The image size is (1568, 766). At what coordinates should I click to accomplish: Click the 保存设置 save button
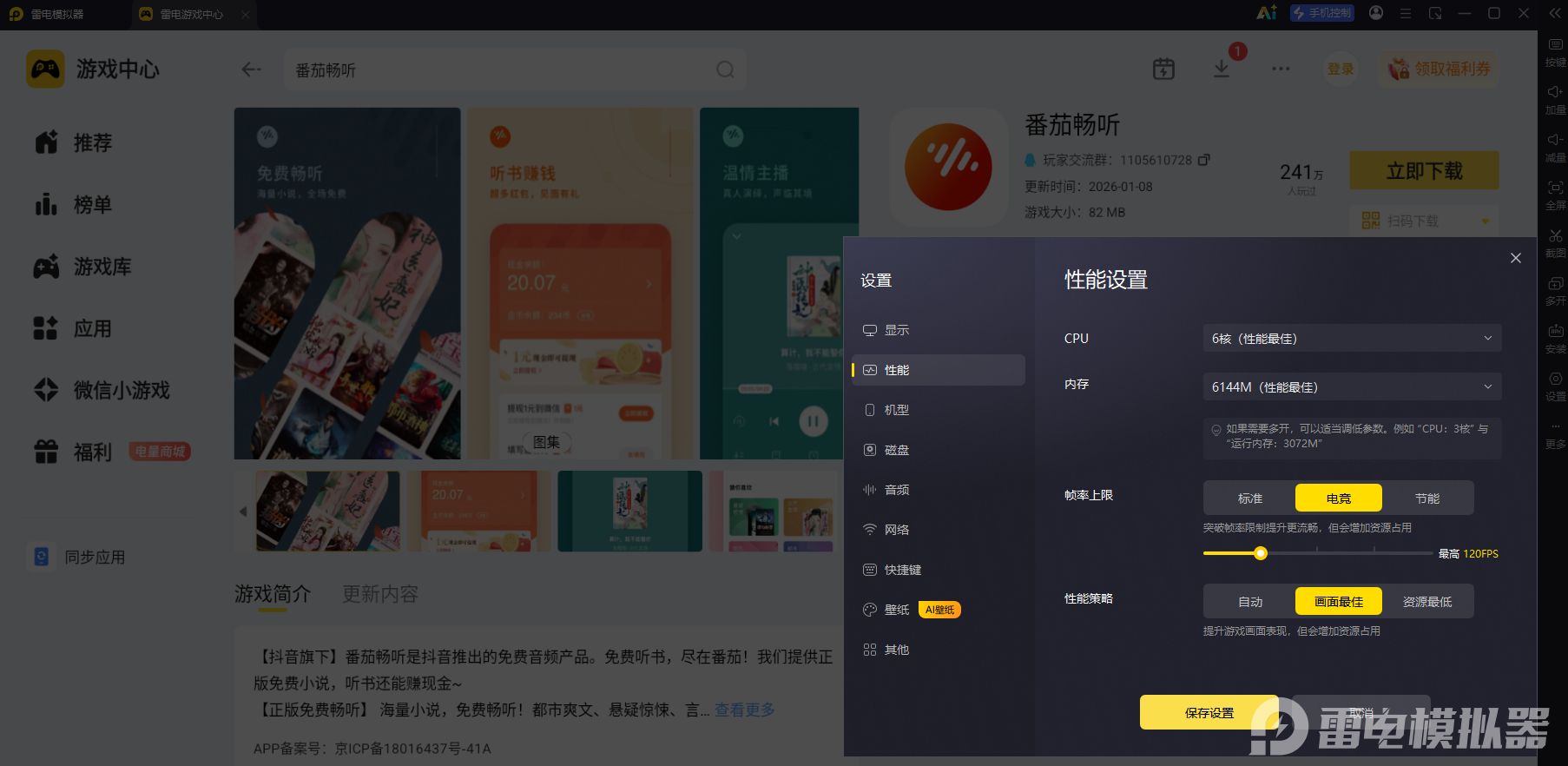point(1209,712)
